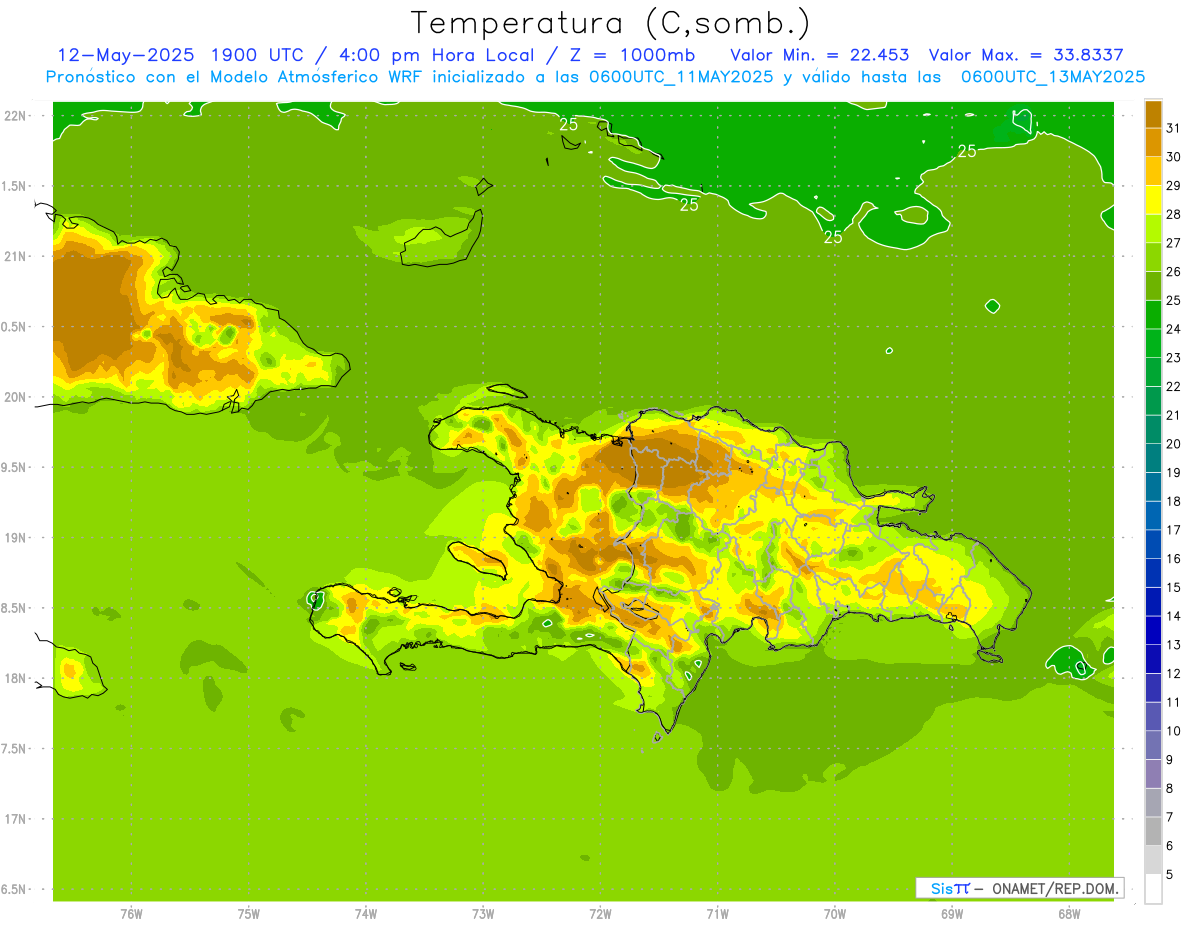Viewport: 1200px width, 927px height.
Task: Select the 25 label on the color scale
Action: tap(1174, 300)
